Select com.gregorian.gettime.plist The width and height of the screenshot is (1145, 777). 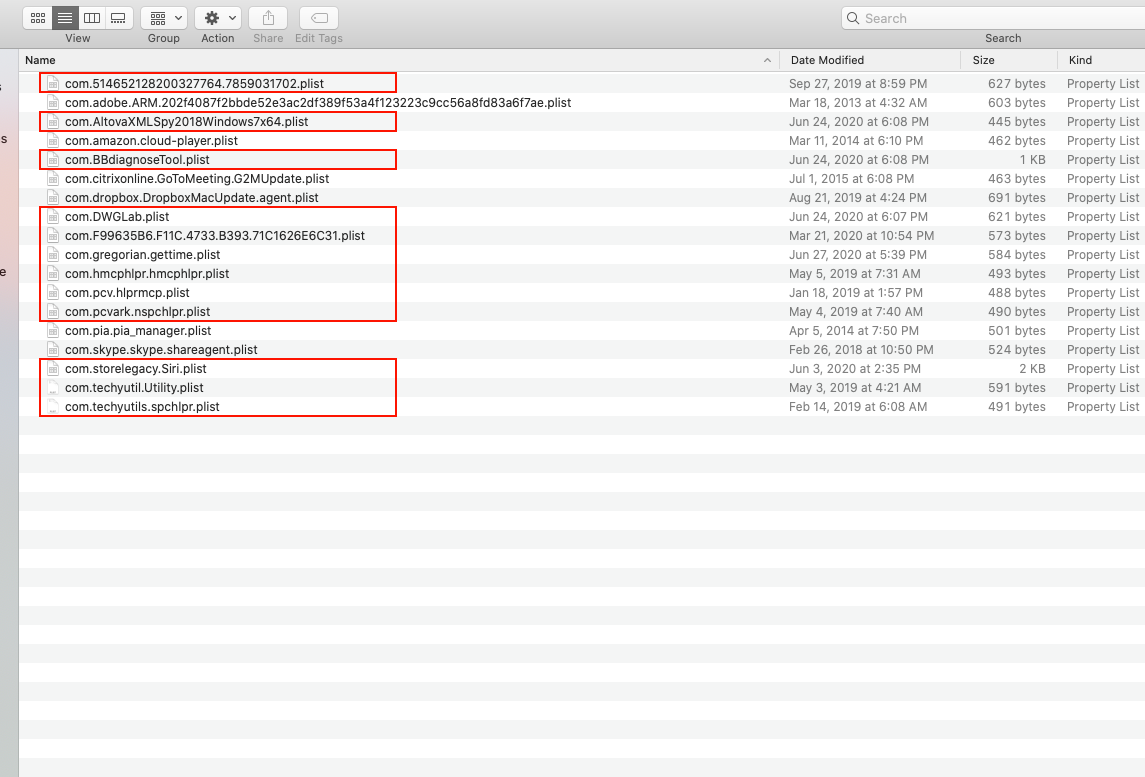click(x=142, y=254)
